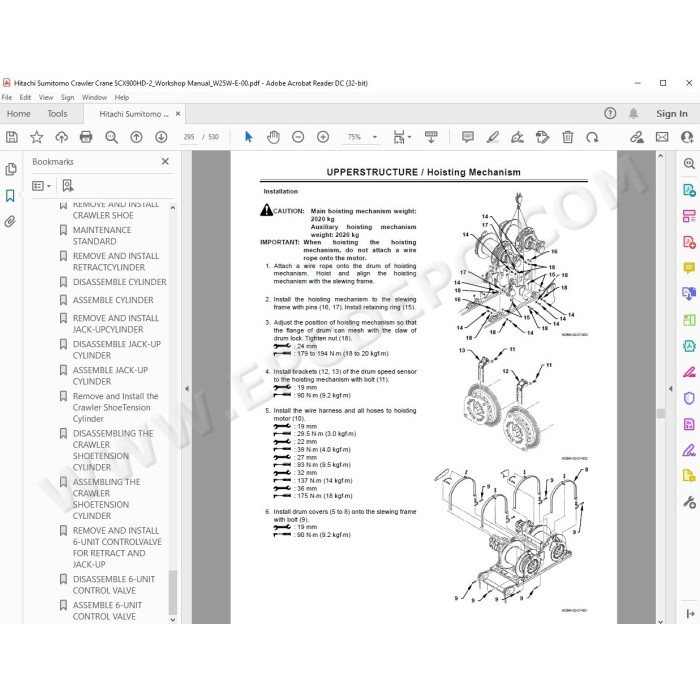Open the find text magnifier

tap(111, 137)
